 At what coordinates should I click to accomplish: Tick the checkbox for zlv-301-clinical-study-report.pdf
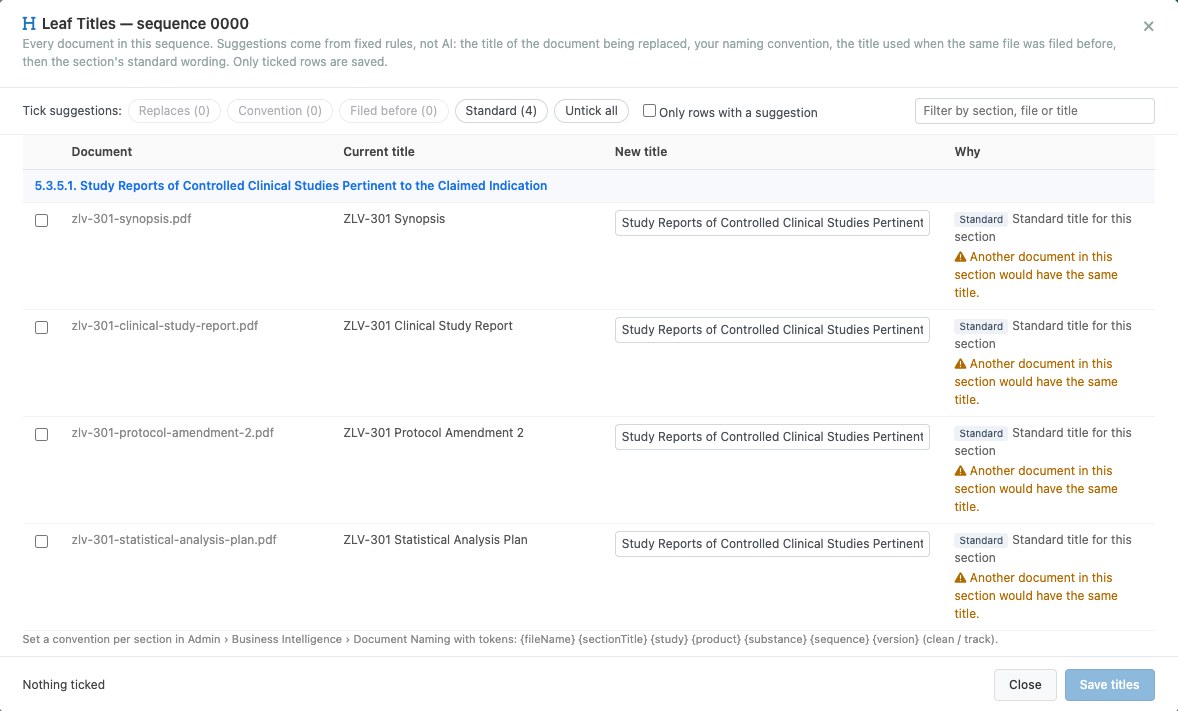click(x=41, y=328)
